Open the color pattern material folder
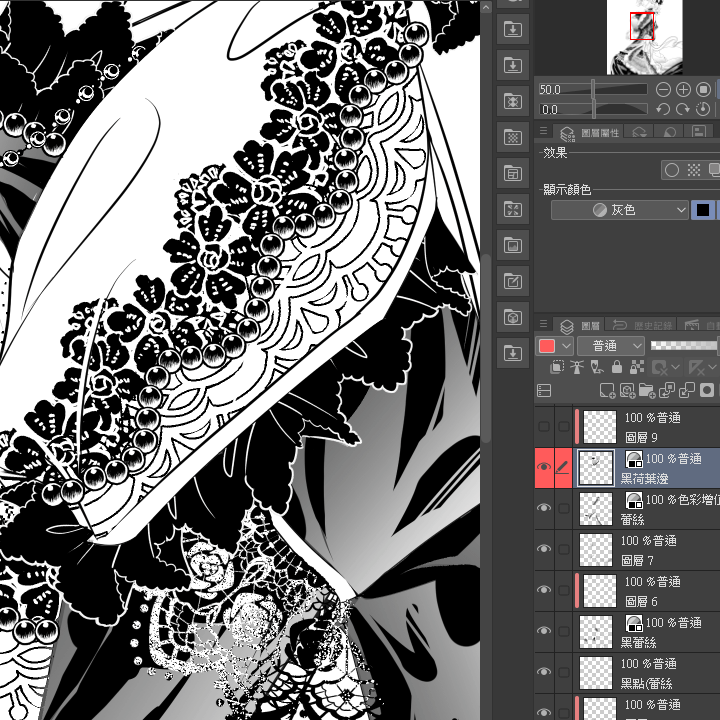 (513, 101)
